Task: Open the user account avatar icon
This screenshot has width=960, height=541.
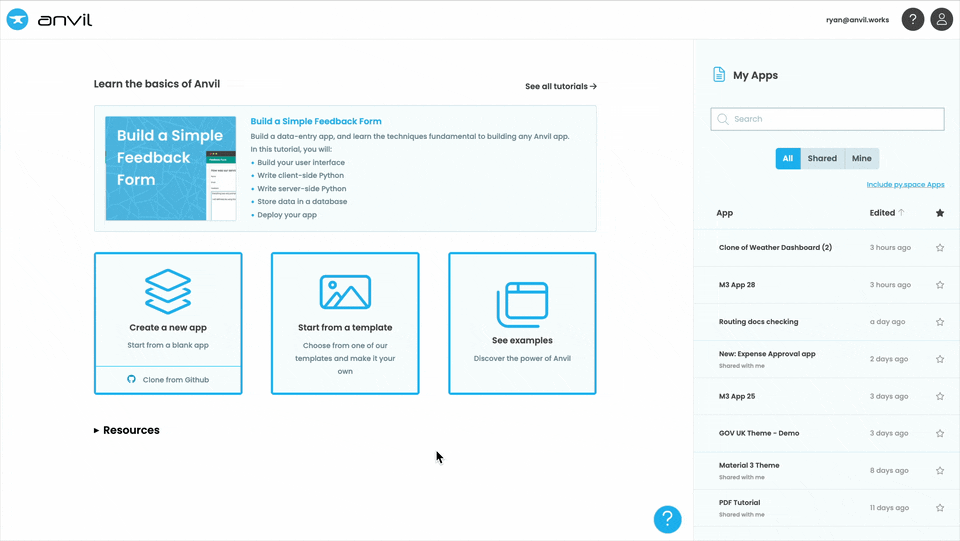Action: 942,20
